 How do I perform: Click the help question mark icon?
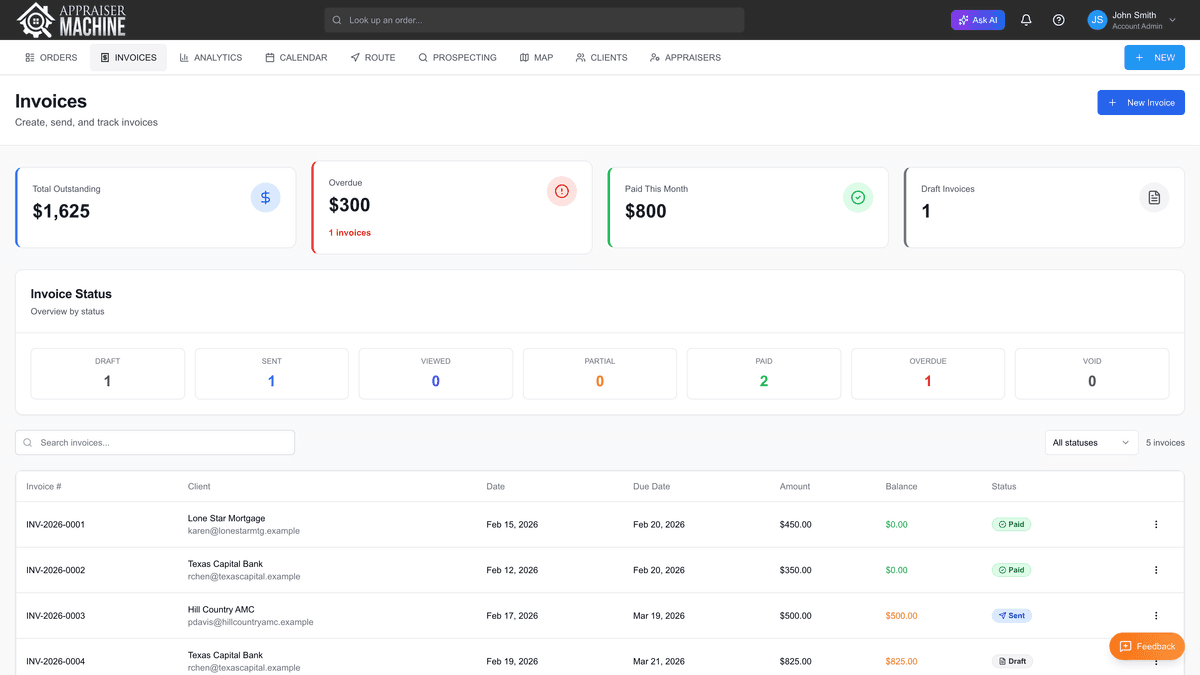[x=1058, y=19]
